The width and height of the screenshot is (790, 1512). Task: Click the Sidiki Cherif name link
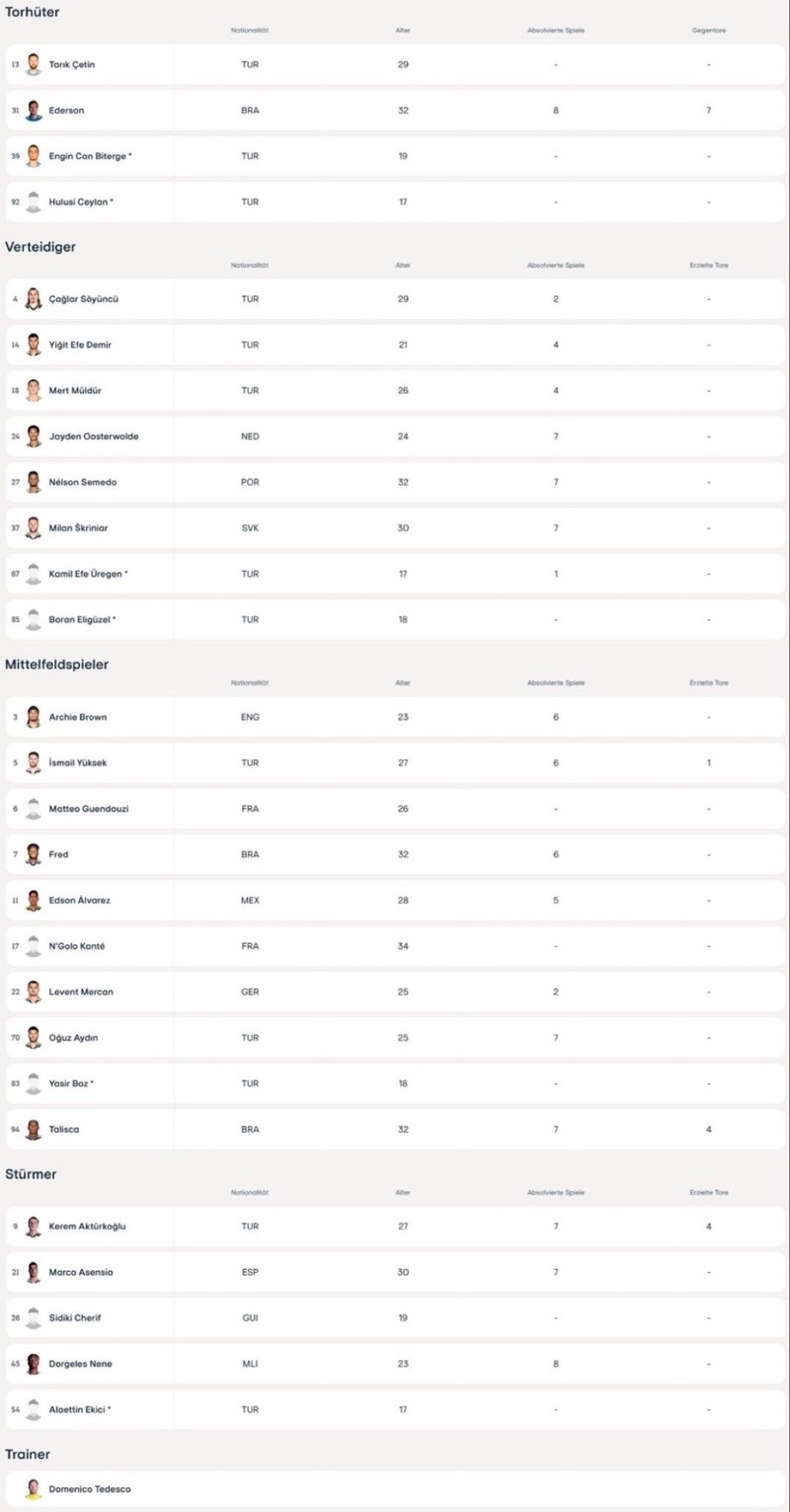(x=75, y=1318)
